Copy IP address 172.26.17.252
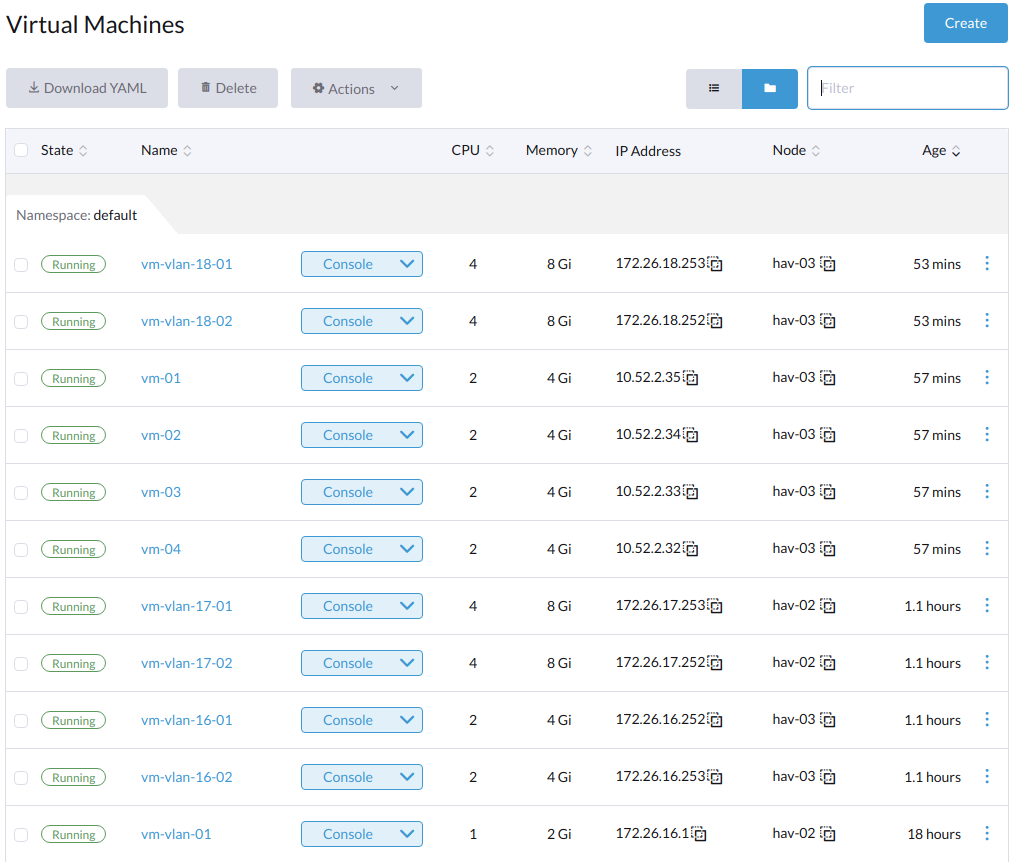The width and height of the screenshot is (1013, 862). (715, 663)
